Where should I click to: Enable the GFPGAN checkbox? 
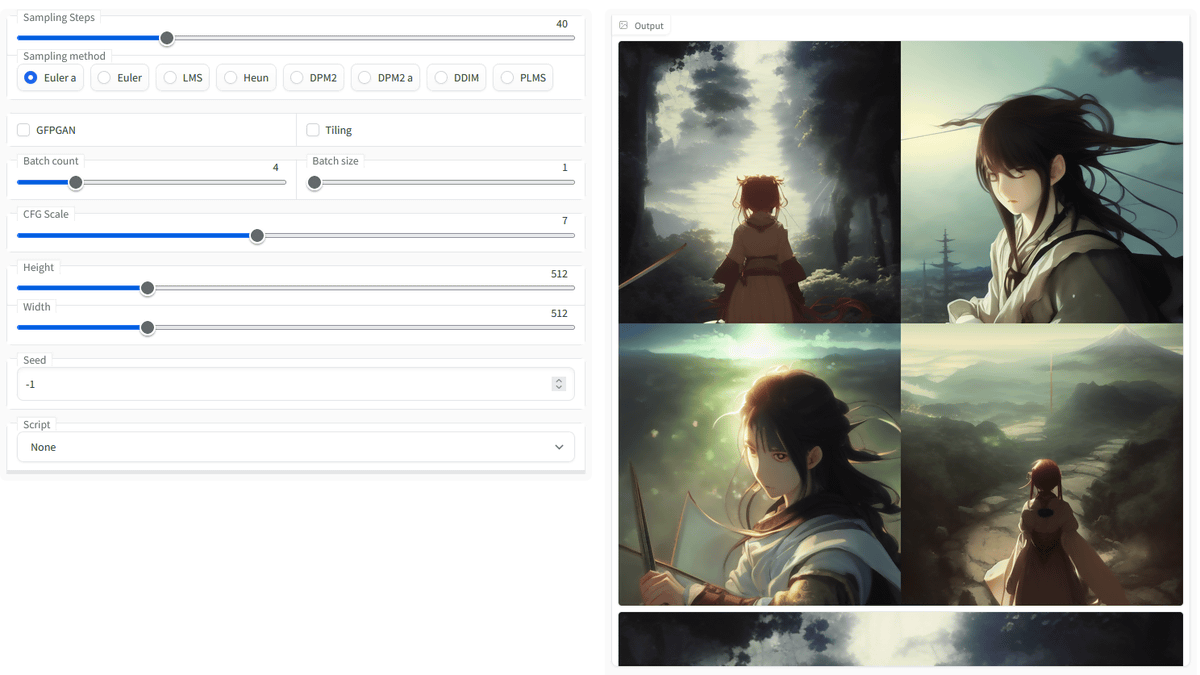click(24, 130)
